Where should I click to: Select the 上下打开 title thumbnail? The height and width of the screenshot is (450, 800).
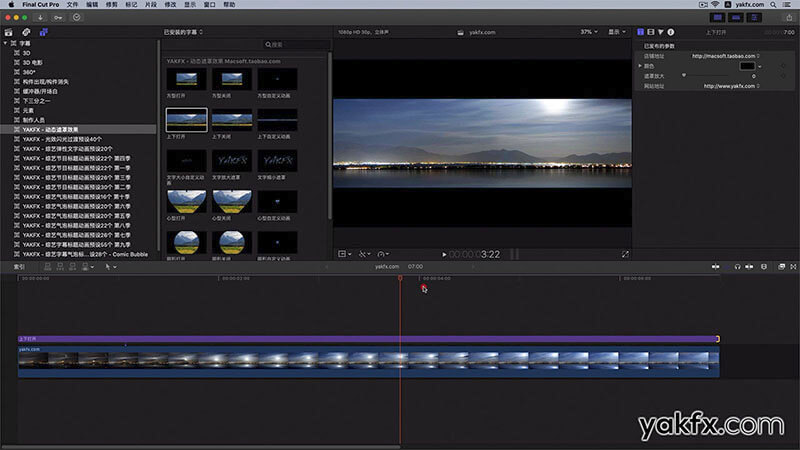[x=187, y=120]
